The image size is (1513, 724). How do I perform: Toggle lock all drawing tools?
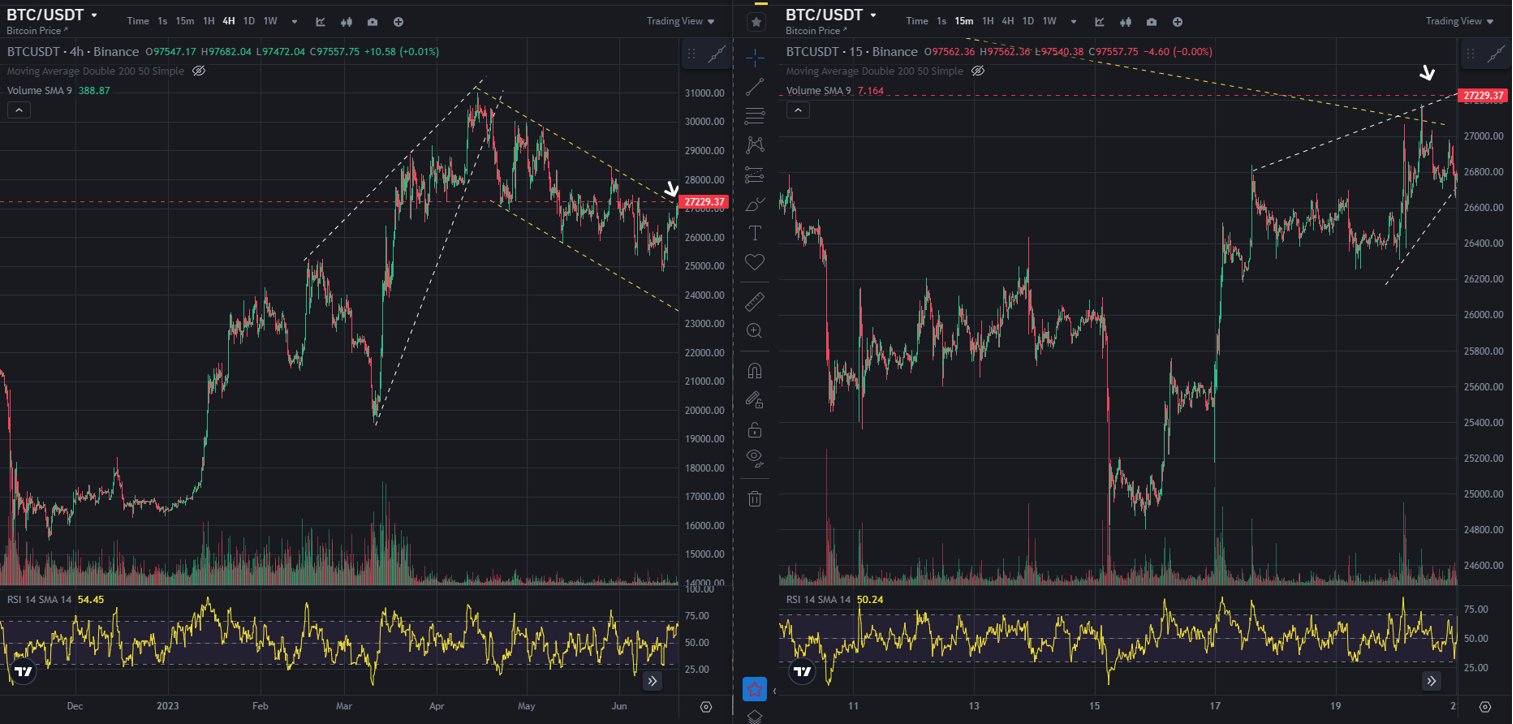755,429
